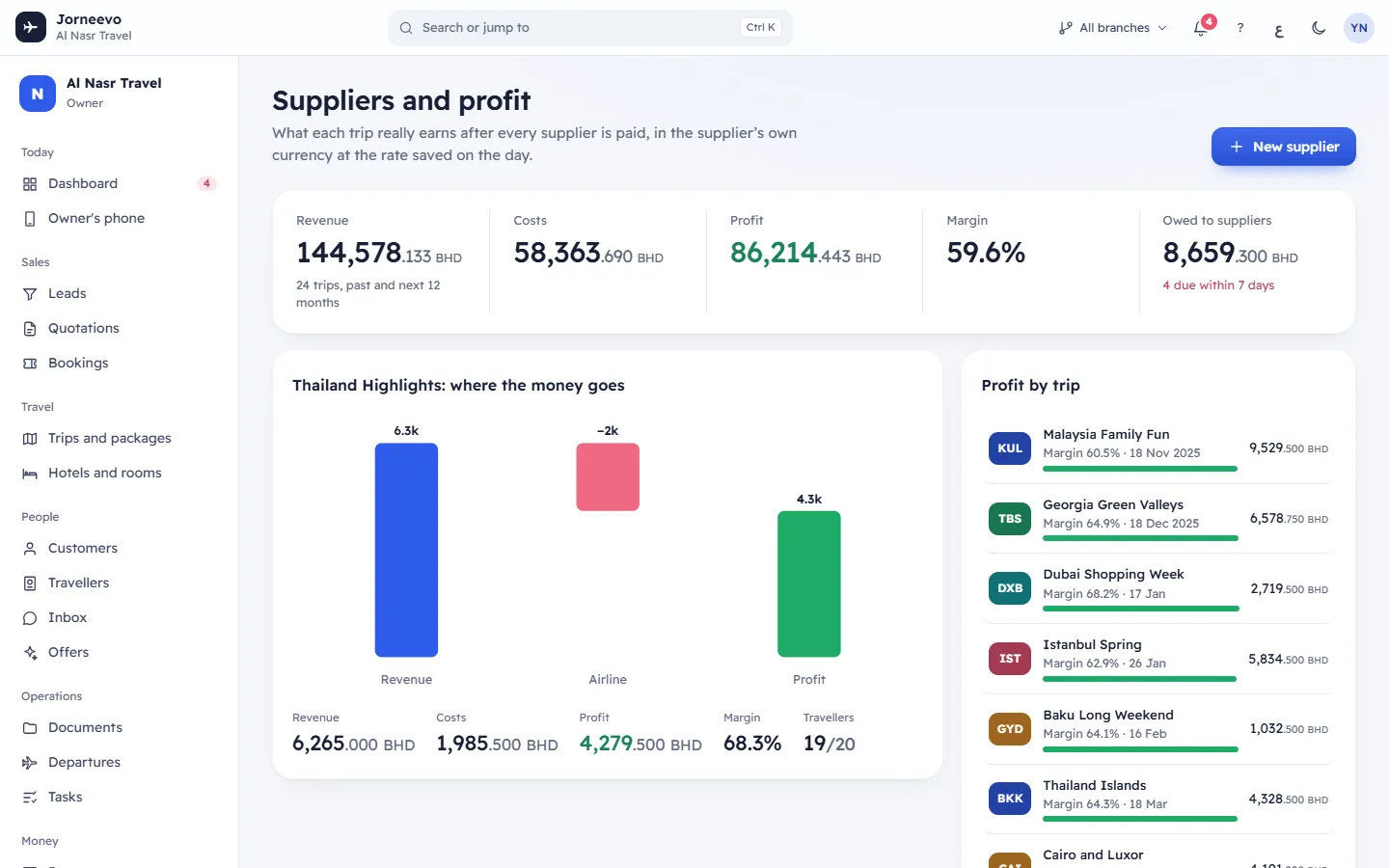Click the Customers person icon
Screen dimensions: 1389x868
pos(30,549)
